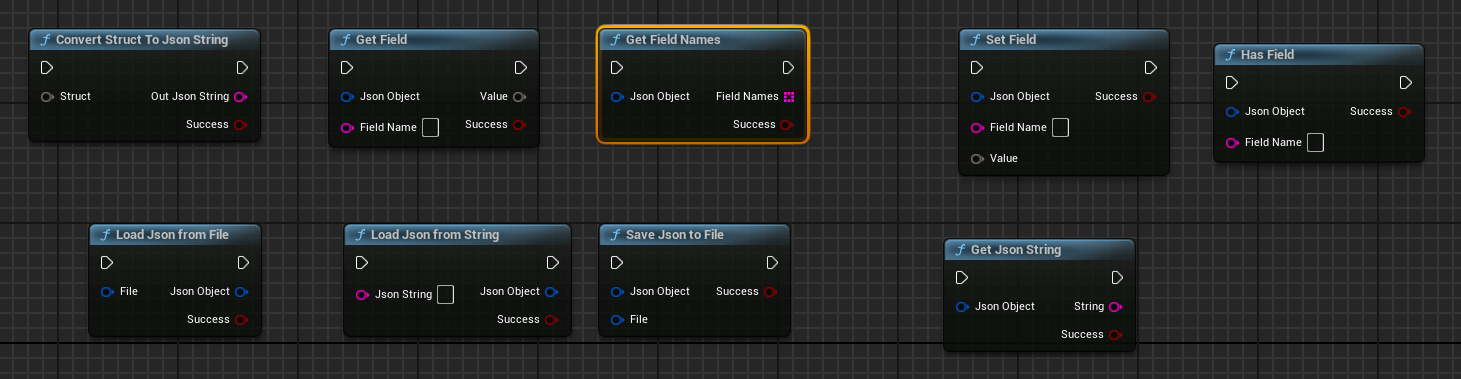Click the input exec pin on Set Field node

pos(977,68)
